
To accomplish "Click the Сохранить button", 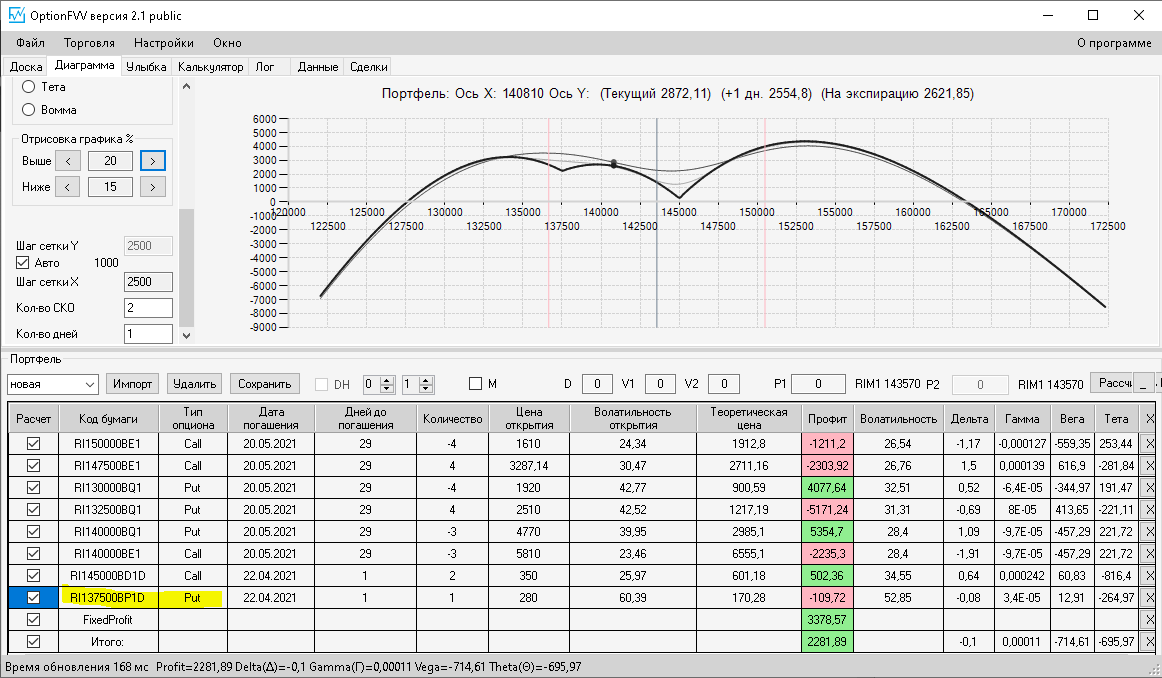I will click(x=265, y=384).
